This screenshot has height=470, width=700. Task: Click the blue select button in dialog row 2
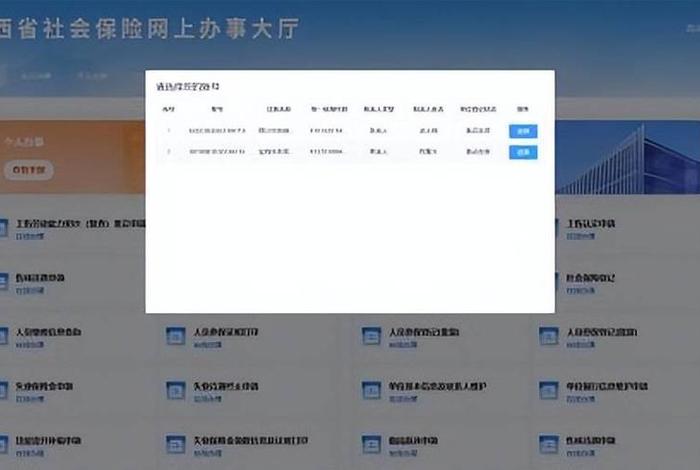(x=523, y=152)
